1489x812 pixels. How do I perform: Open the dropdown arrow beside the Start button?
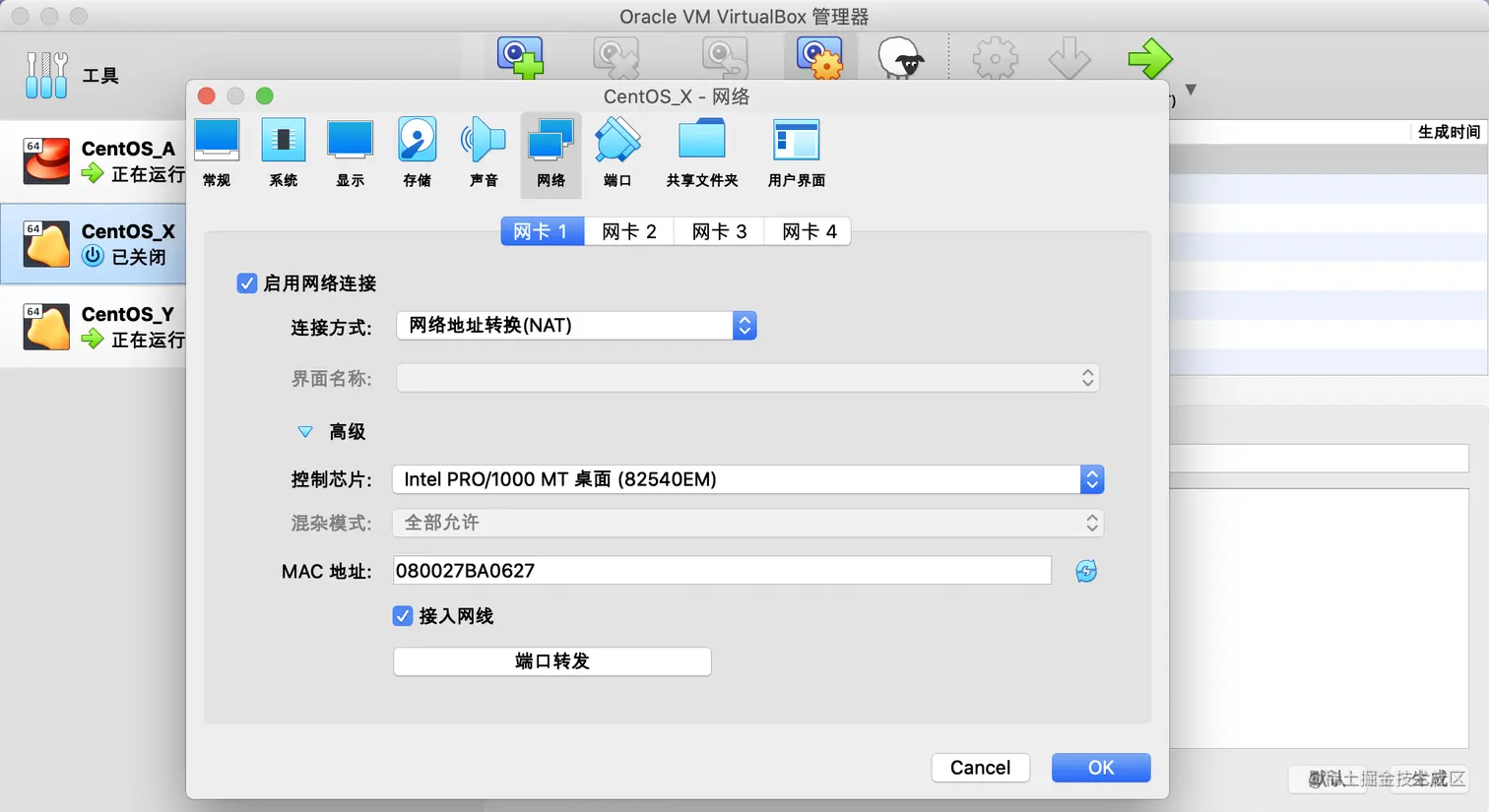click(x=1191, y=90)
